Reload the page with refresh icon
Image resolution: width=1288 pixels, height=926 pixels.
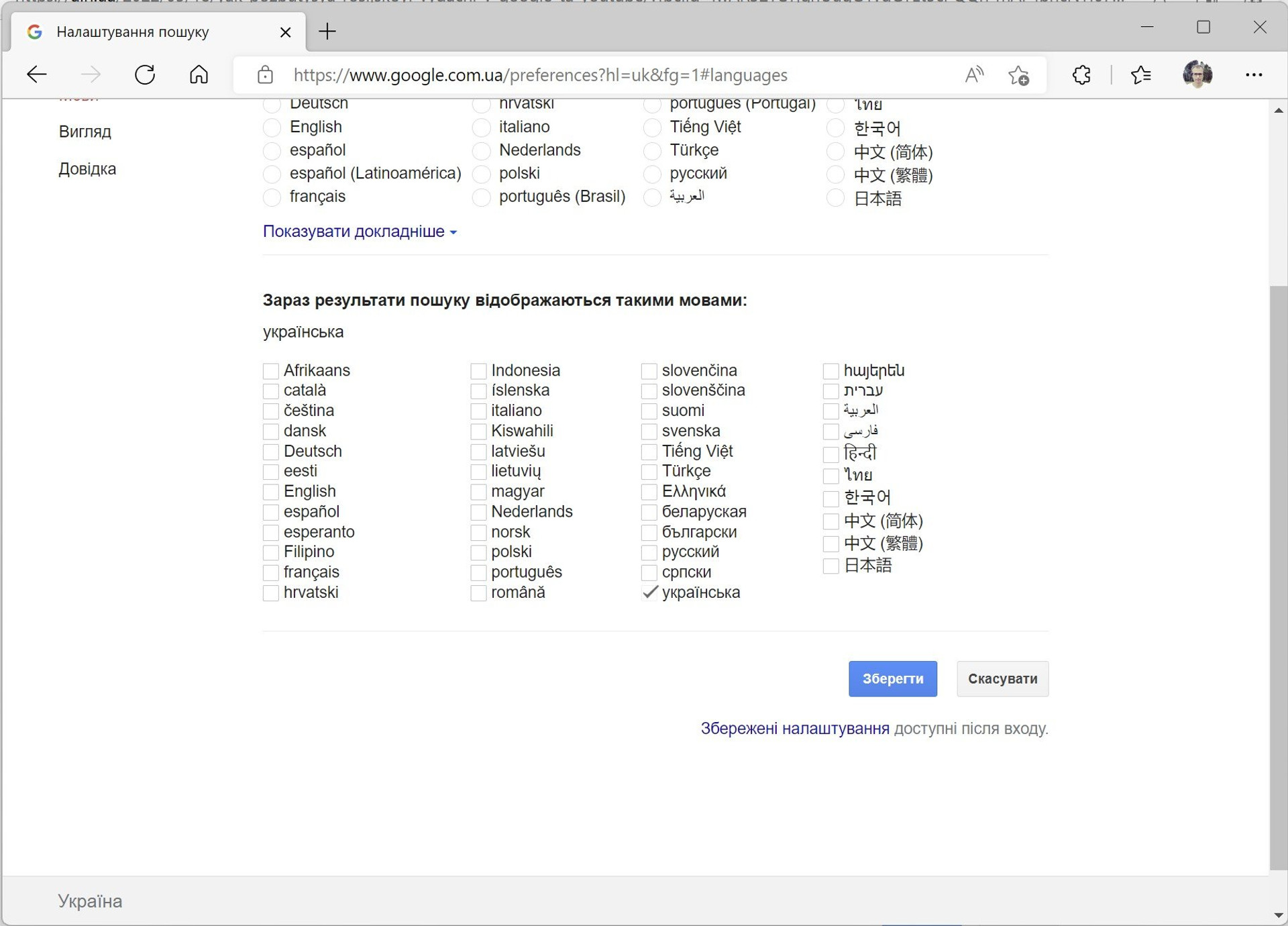click(x=145, y=74)
